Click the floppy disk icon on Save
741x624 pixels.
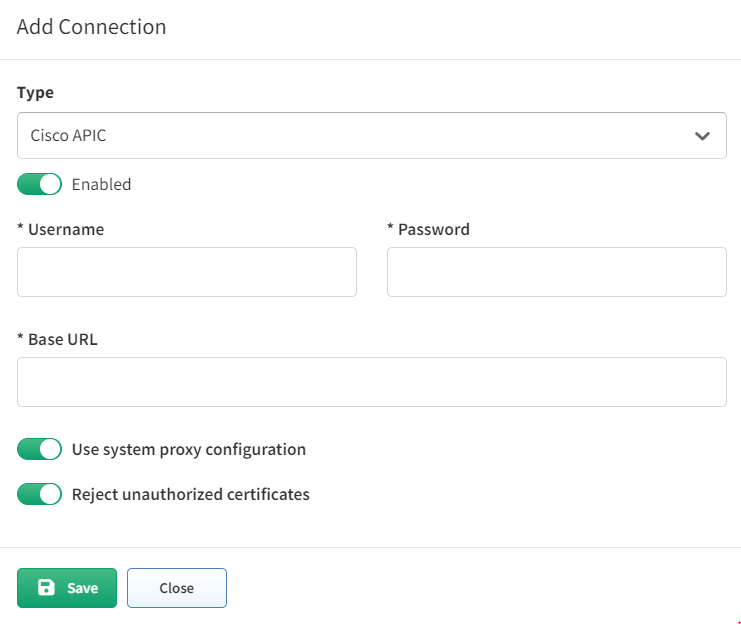46,588
